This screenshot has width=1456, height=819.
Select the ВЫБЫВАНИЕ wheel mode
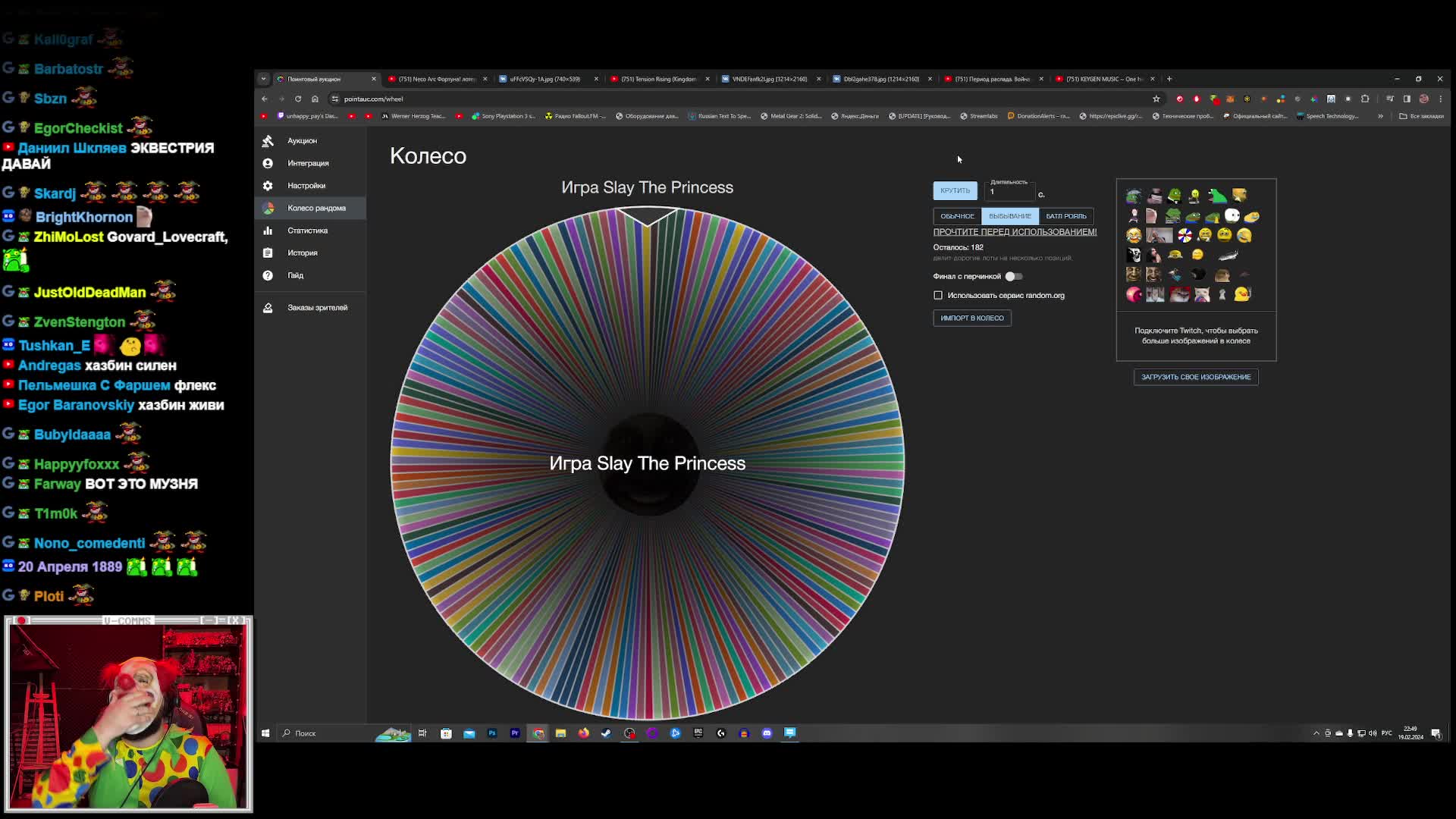[x=1010, y=216]
